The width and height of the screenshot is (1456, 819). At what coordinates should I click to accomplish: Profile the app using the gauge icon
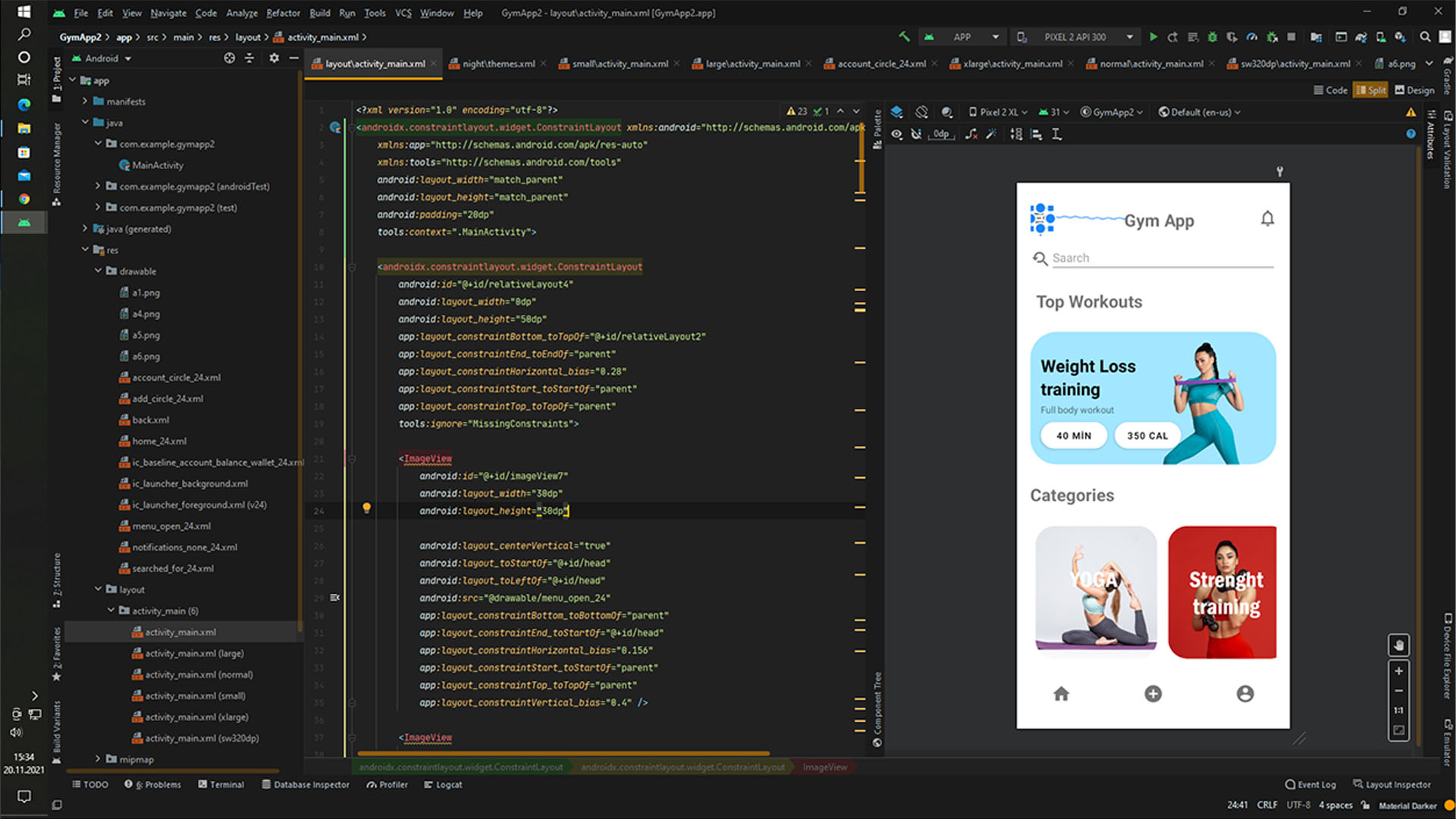point(1252,36)
